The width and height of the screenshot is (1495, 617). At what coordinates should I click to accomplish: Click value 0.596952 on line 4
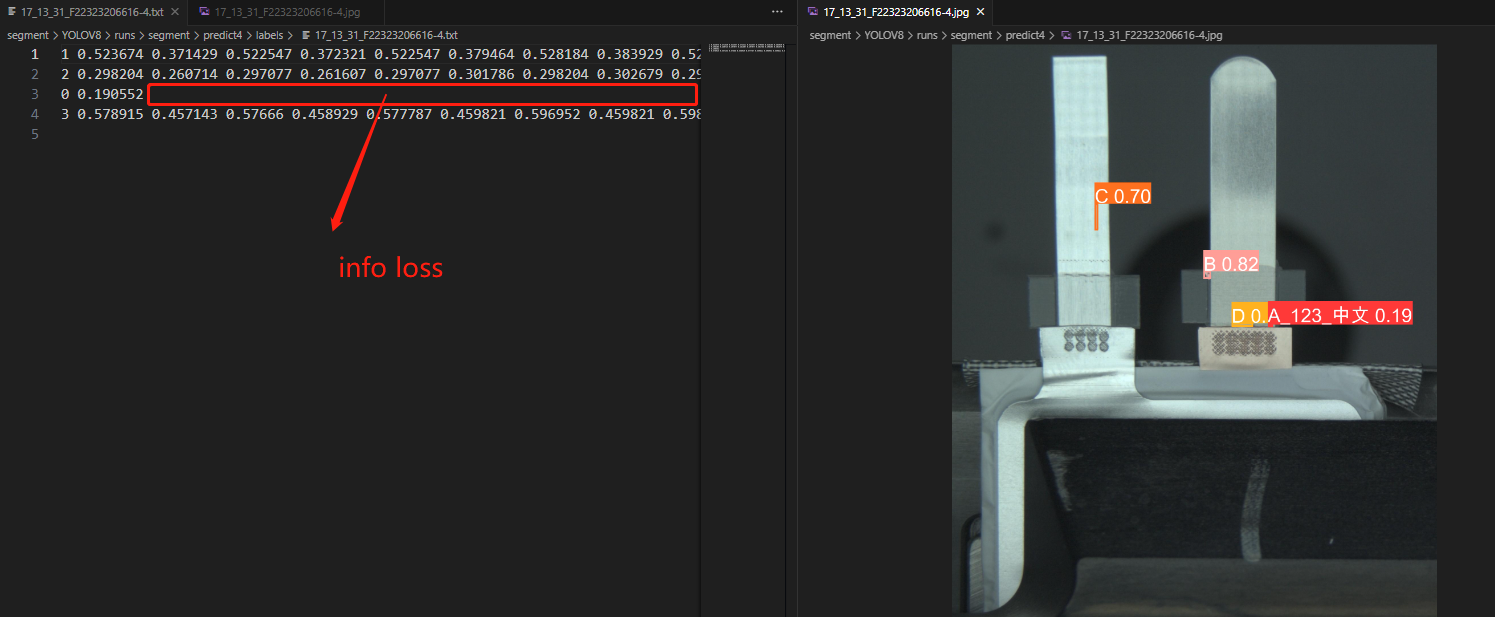tap(547, 114)
